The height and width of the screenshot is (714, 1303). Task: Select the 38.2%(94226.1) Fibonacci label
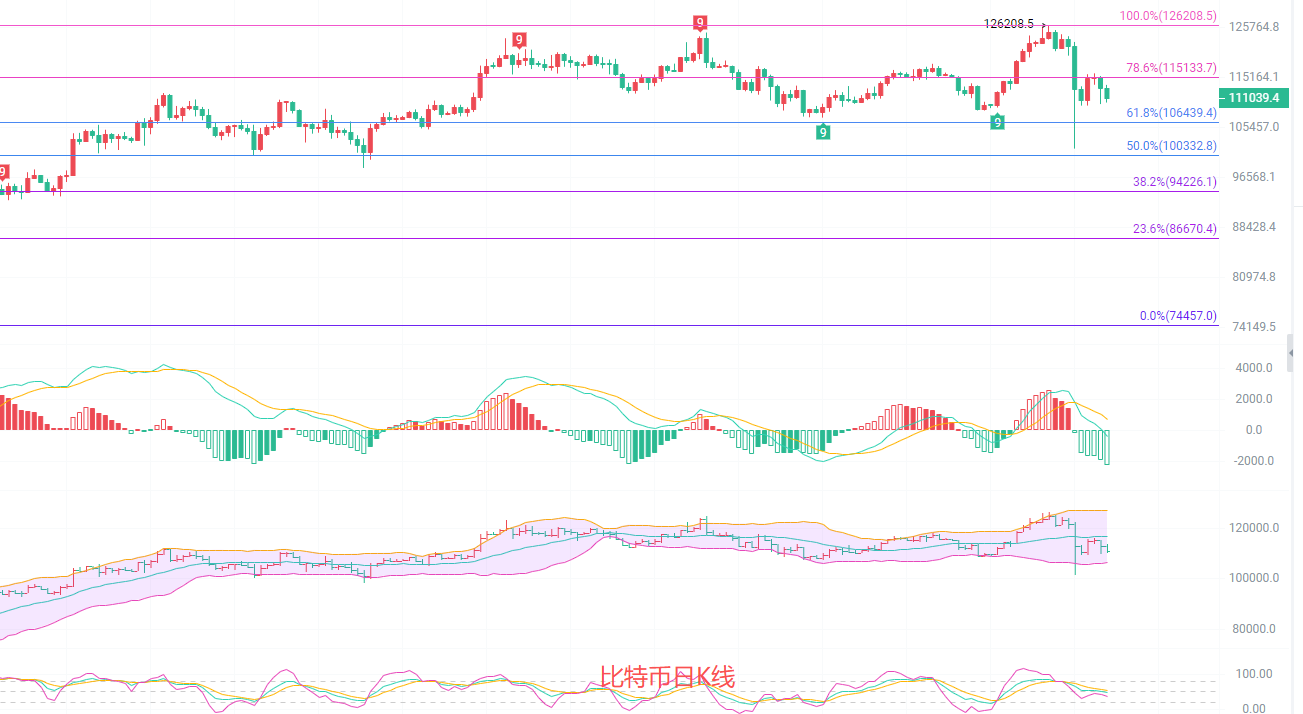1174,182
